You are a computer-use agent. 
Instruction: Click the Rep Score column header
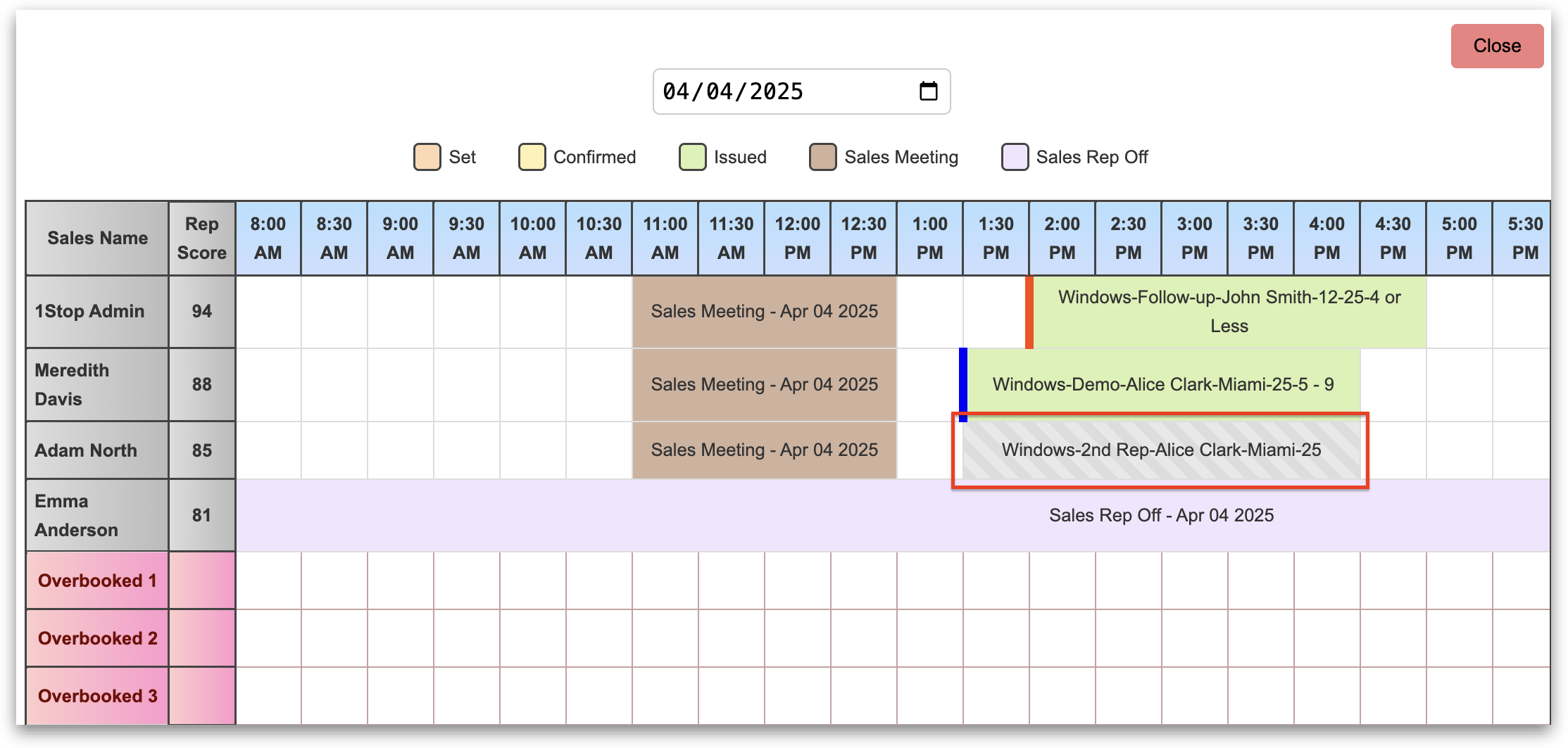point(201,239)
